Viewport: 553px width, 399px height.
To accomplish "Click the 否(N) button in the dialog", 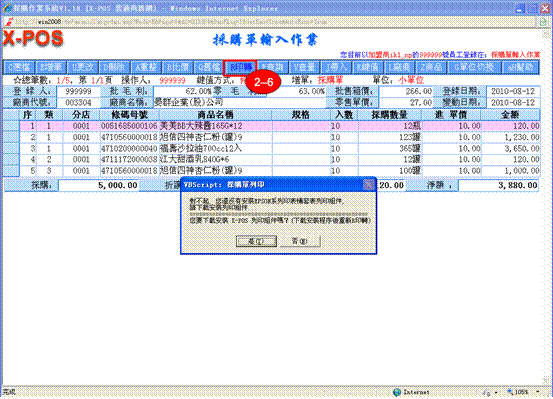I will click(300, 241).
